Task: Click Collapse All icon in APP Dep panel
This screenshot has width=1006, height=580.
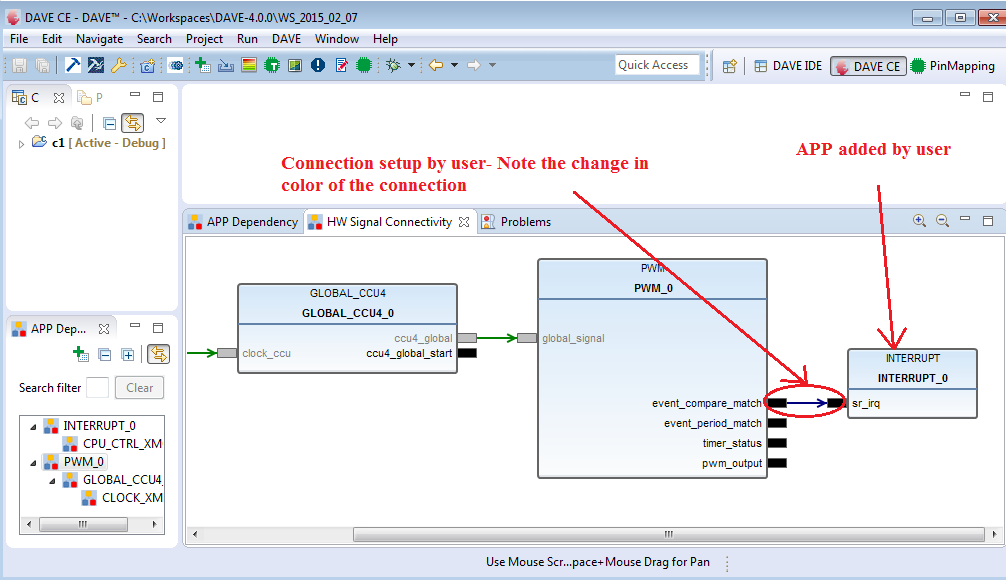Action: click(x=105, y=354)
